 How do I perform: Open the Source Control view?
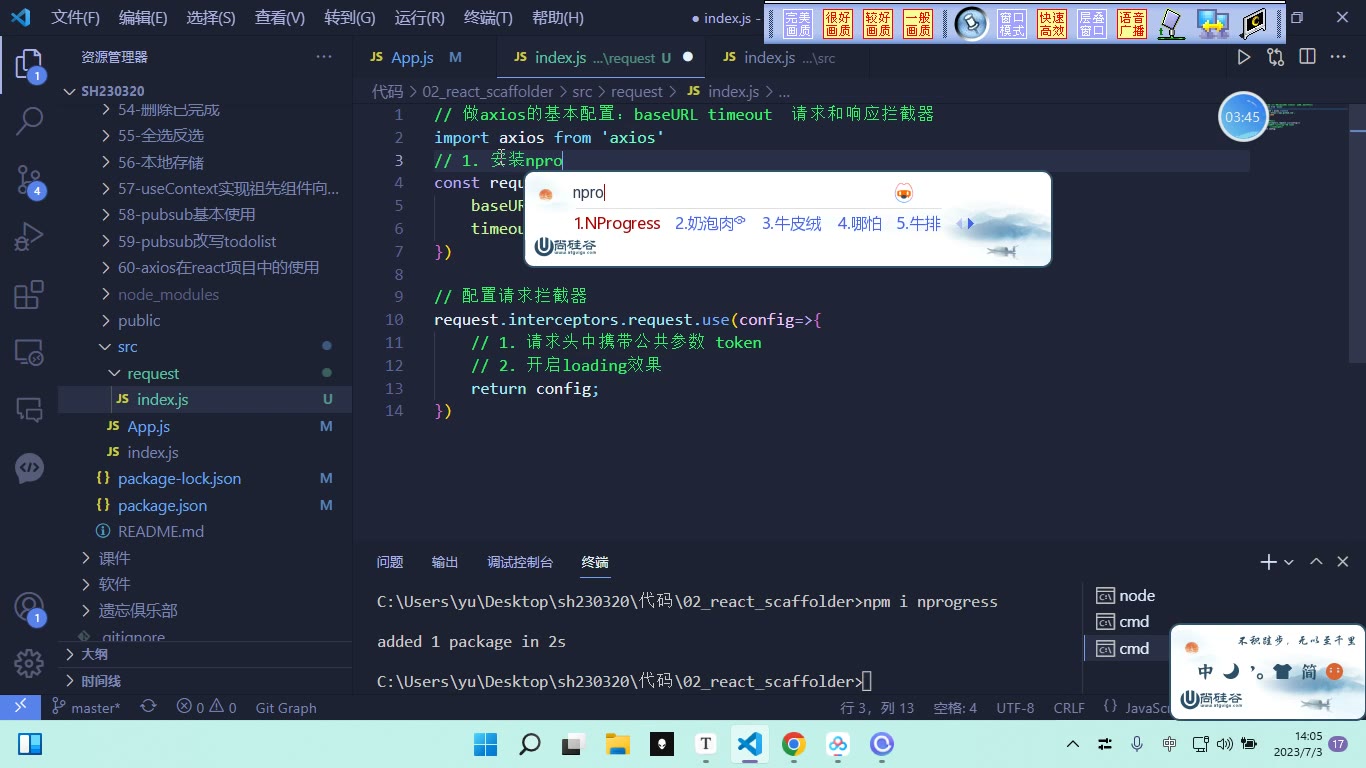tap(29, 180)
